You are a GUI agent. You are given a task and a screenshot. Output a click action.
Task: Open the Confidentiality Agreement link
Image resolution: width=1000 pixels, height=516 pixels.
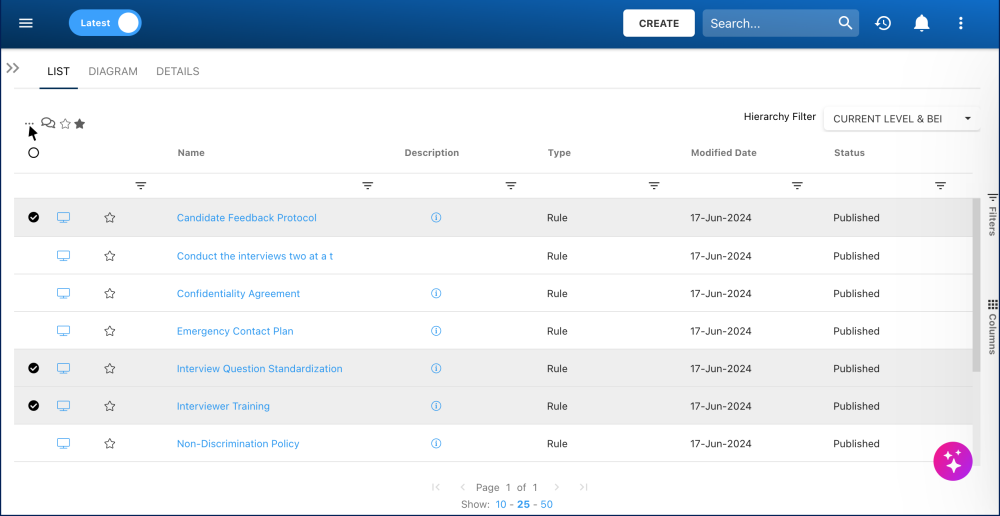tap(239, 293)
